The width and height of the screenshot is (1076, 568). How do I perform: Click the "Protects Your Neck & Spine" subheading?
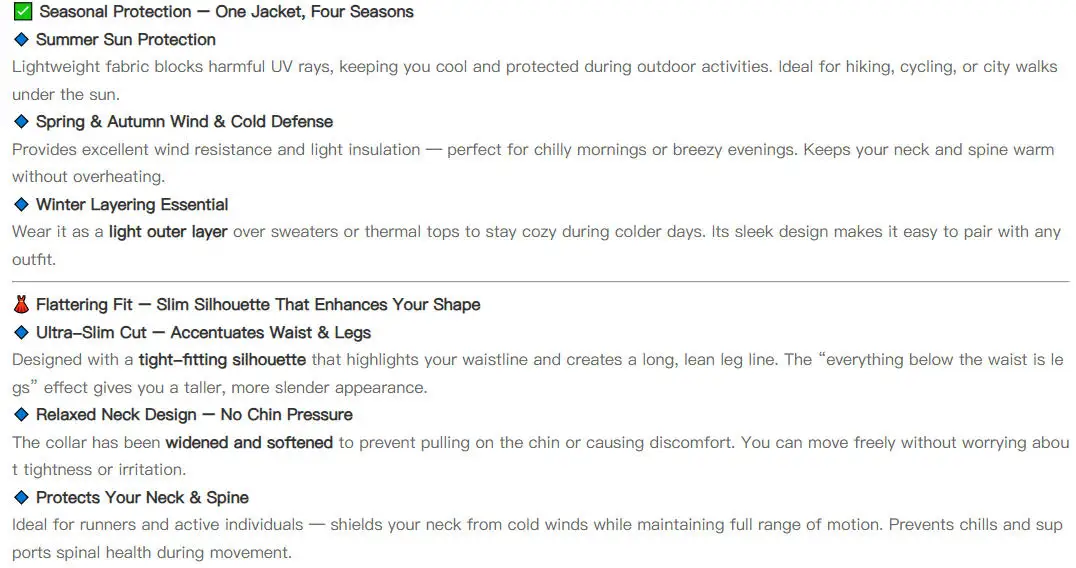point(142,497)
